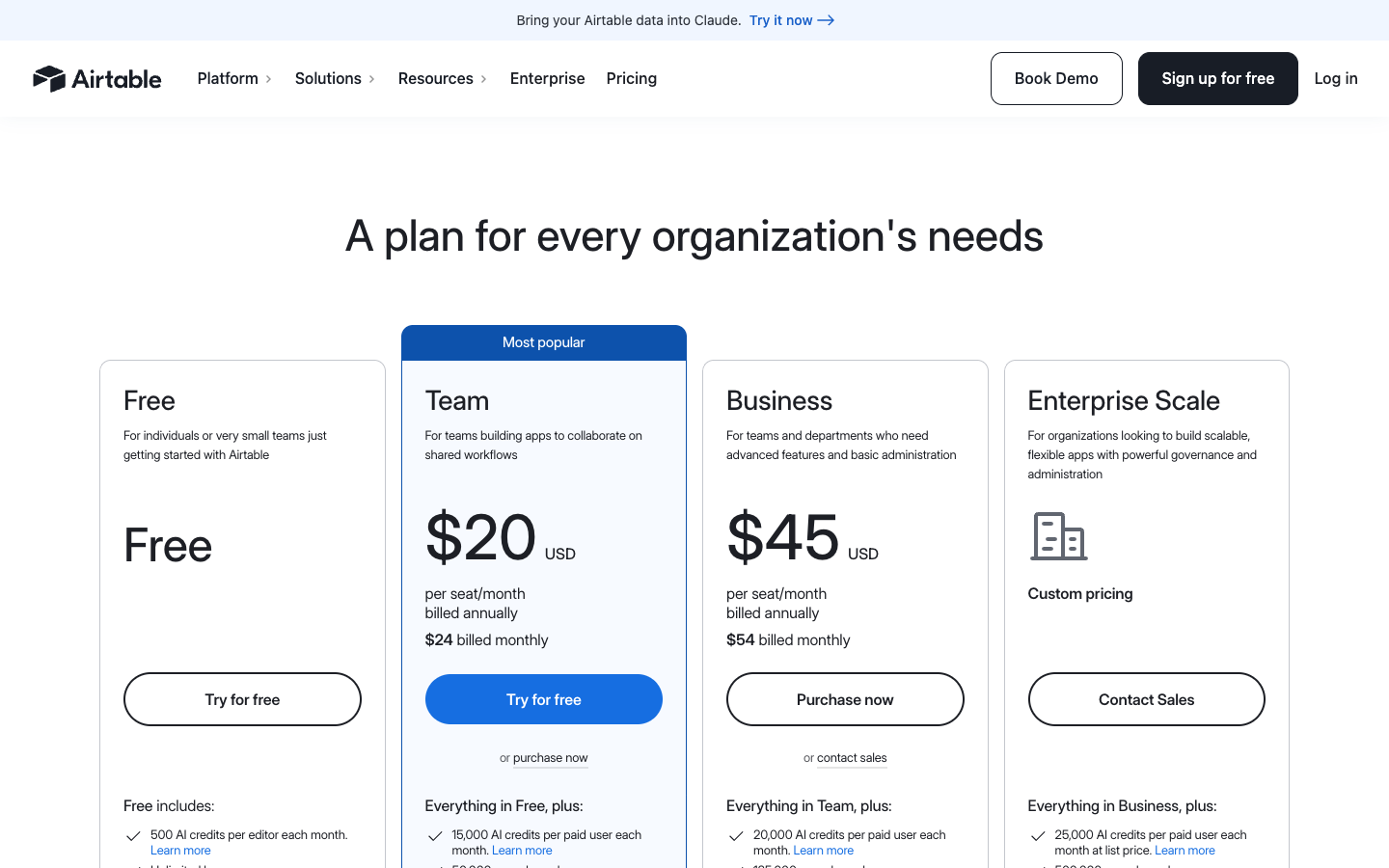Click the Log in link

coord(1336,78)
